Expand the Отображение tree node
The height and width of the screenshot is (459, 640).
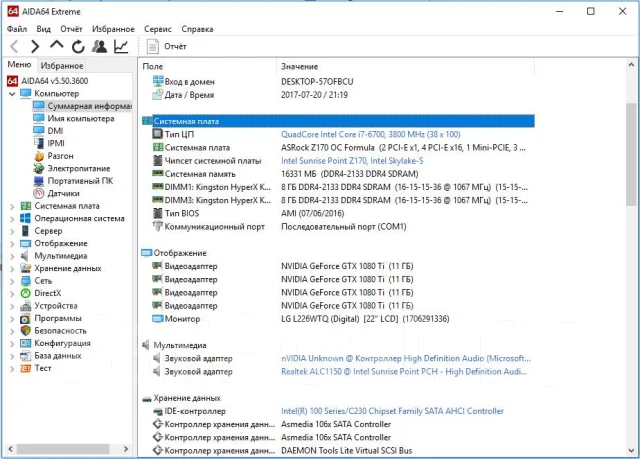[x=12, y=244]
